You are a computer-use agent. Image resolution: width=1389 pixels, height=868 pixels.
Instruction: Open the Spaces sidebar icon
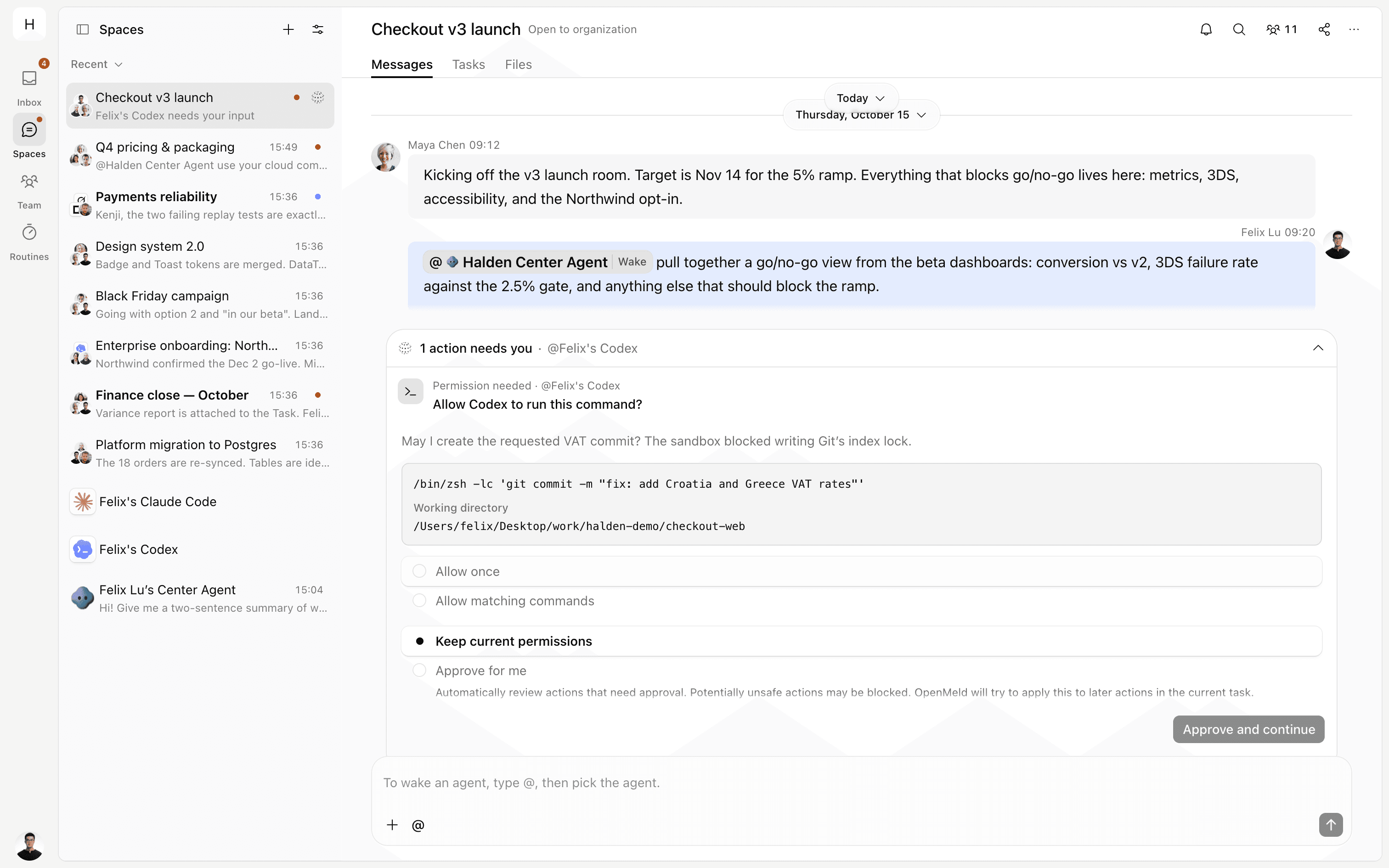pyautogui.click(x=29, y=130)
